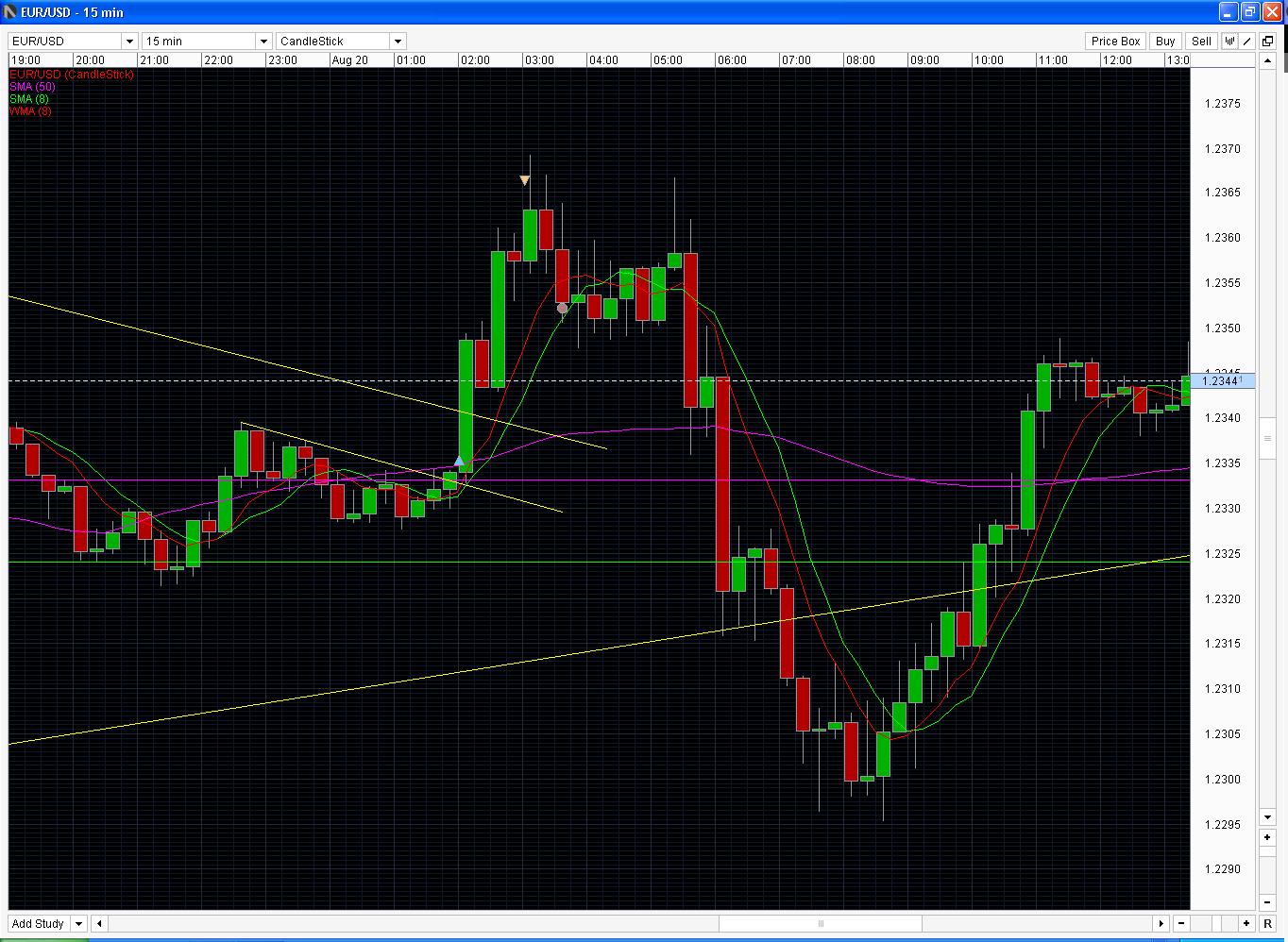The height and width of the screenshot is (942, 1288).
Task: Click the Buy button
Action: [x=1165, y=41]
